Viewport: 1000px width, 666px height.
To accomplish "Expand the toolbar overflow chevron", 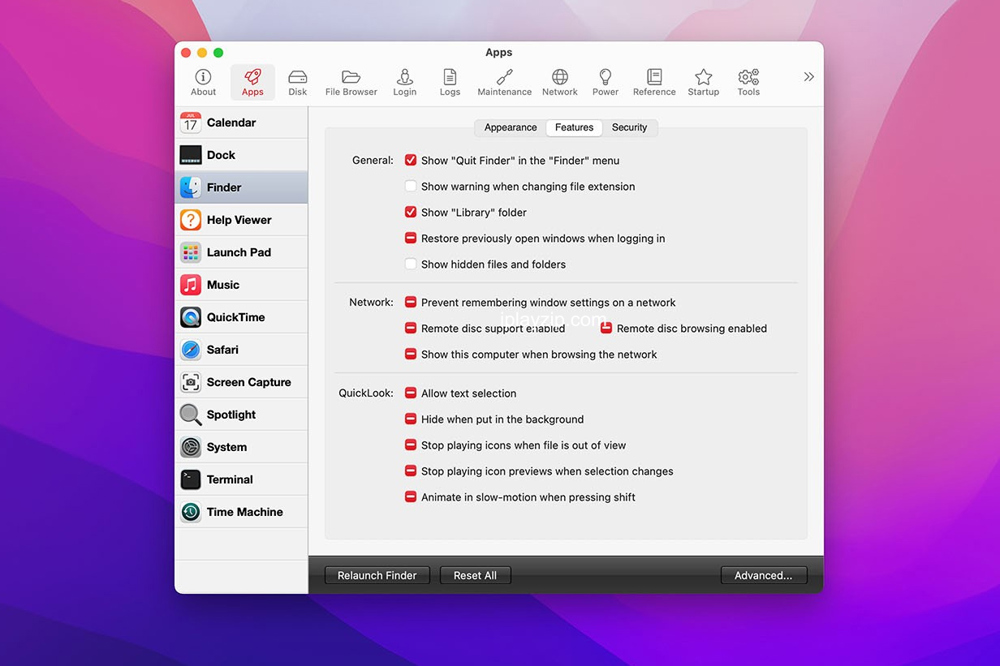I will click(809, 77).
